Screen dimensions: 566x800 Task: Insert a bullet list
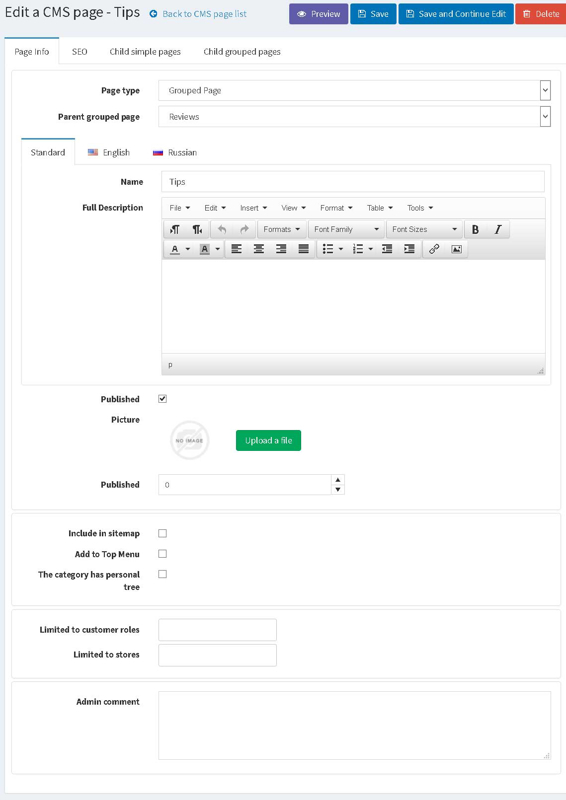pyautogui.click(x=328, y=249)
